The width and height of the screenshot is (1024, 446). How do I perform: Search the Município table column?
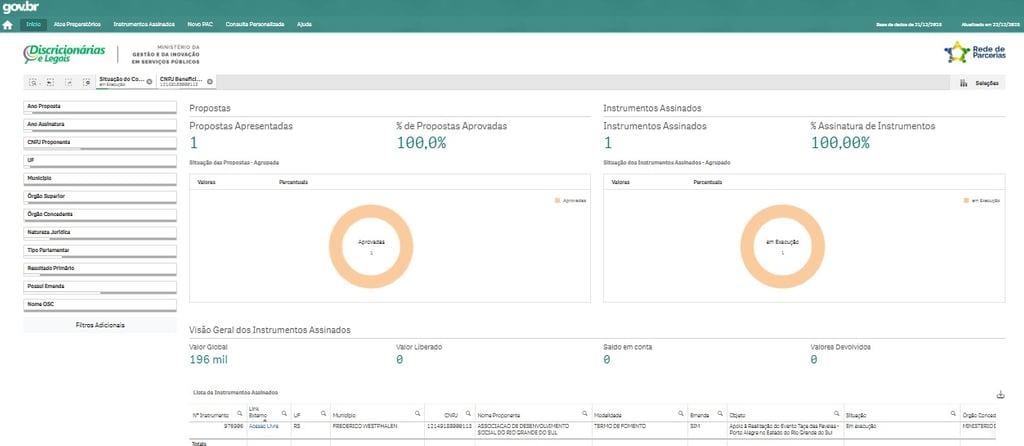[x=417, y=413]
